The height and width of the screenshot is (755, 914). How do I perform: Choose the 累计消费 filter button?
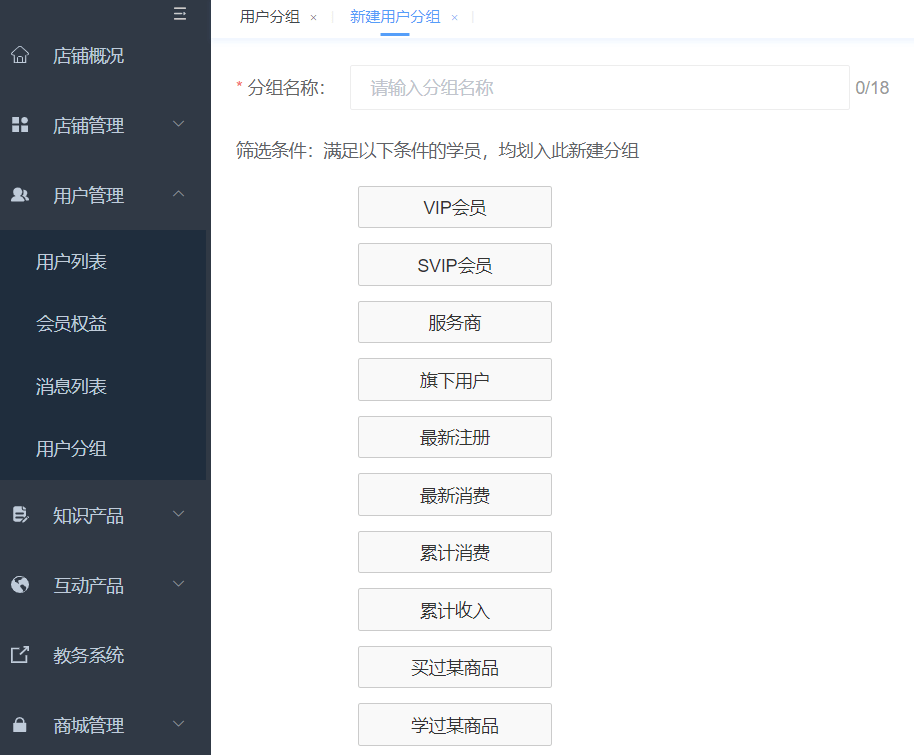point(455,553)
